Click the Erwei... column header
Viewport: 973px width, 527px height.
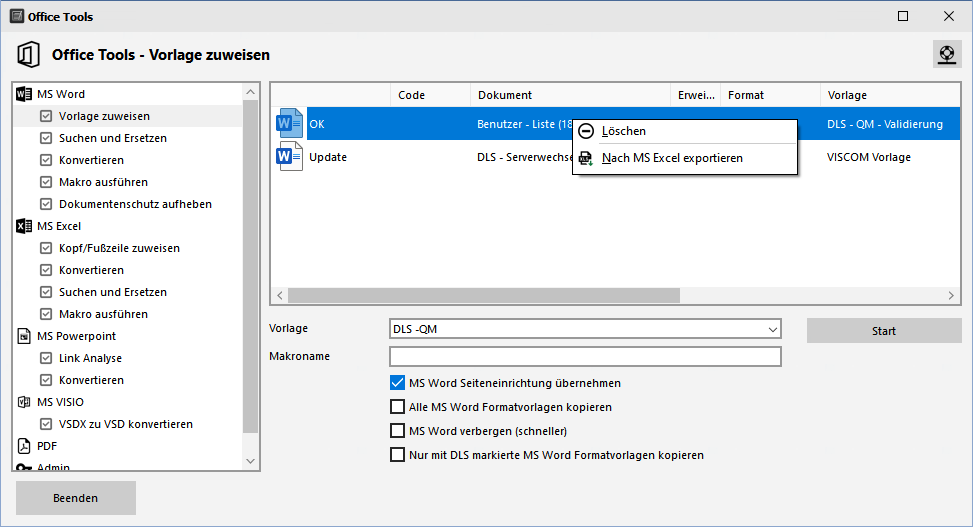(696, 95)
